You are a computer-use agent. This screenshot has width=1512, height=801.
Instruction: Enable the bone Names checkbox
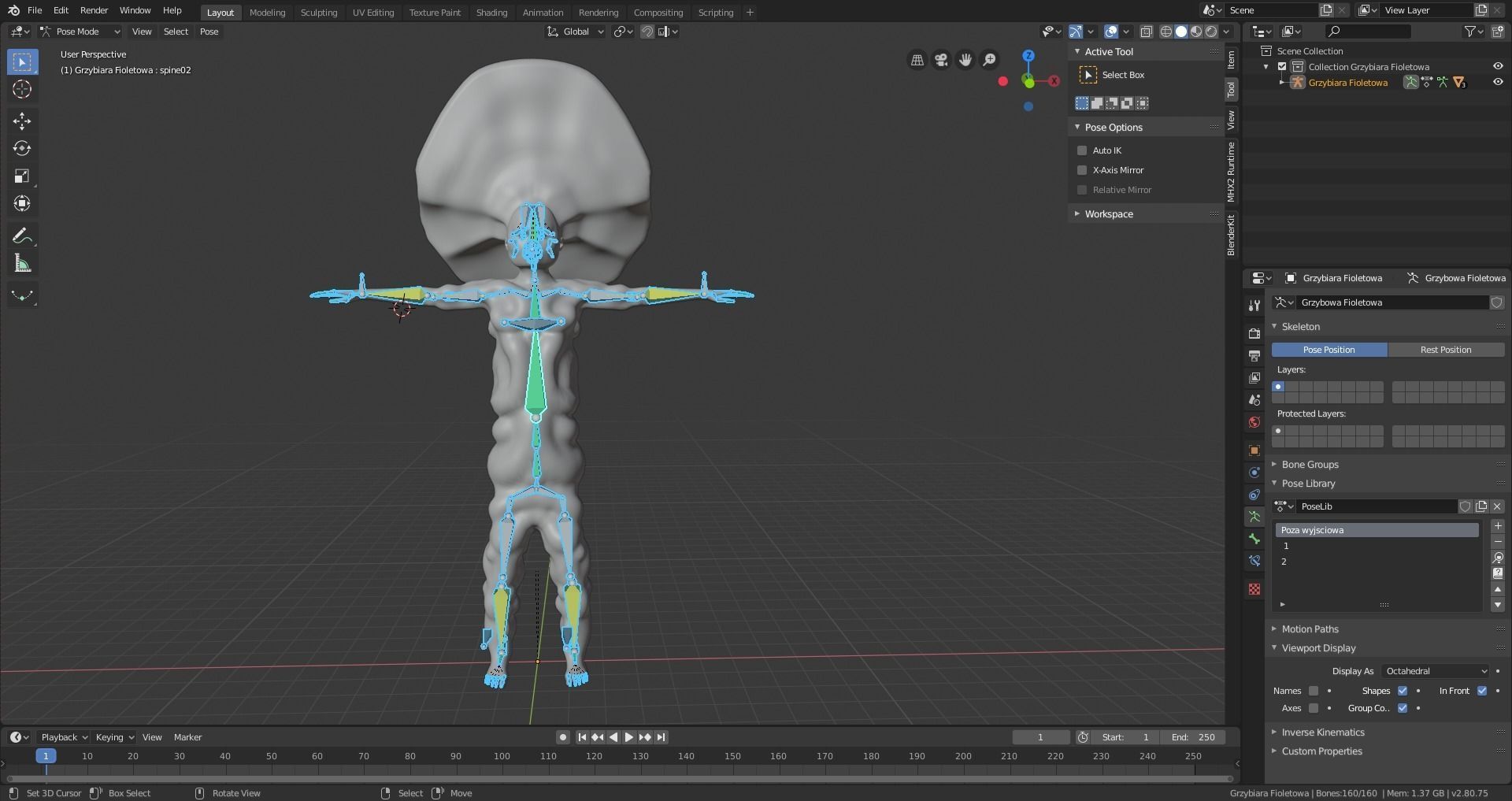[1313, 691]
